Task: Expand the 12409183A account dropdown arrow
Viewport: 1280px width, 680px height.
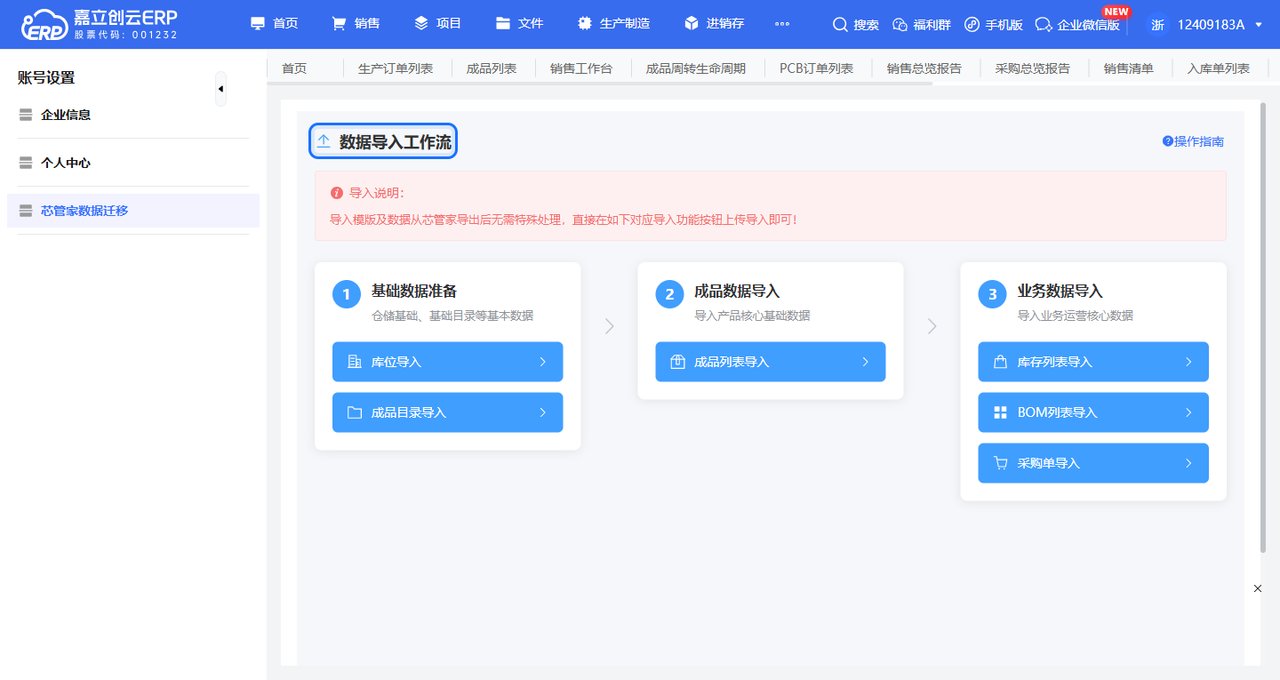Action: (1258, 25)
